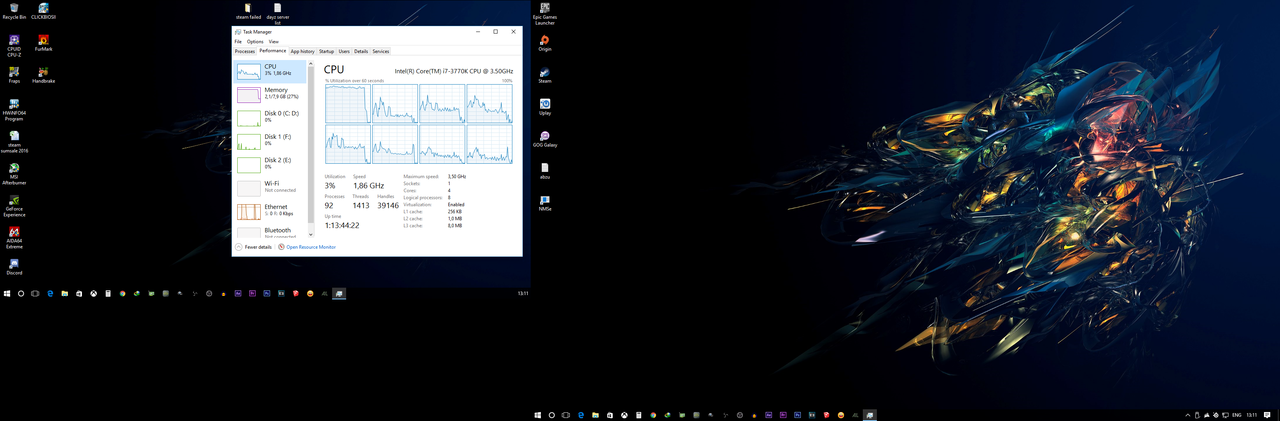Open the FurMark desktop icon
The height and width of the screenshot is (421, 1280).
(x=43, y=41)
